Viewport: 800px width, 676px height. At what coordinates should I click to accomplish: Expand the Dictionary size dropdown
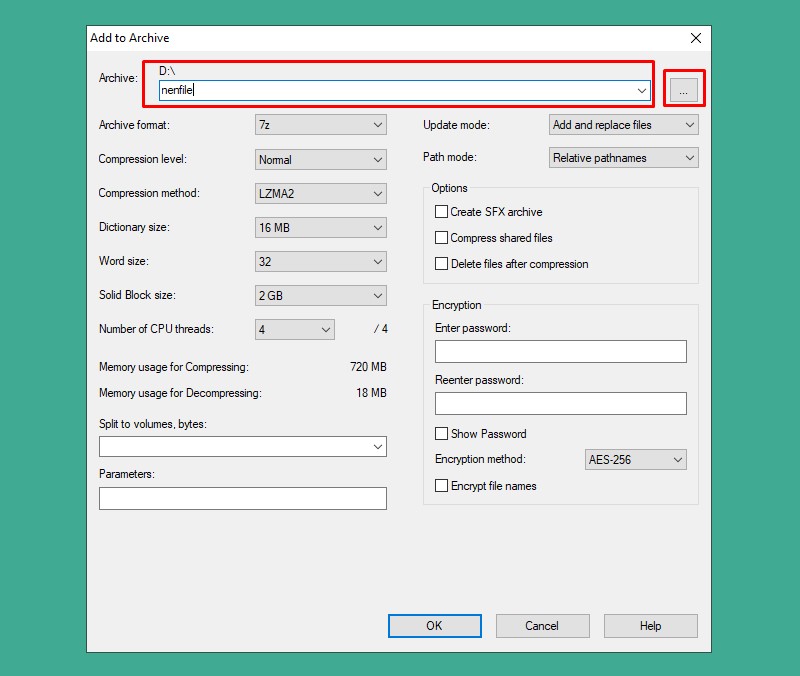321,227
